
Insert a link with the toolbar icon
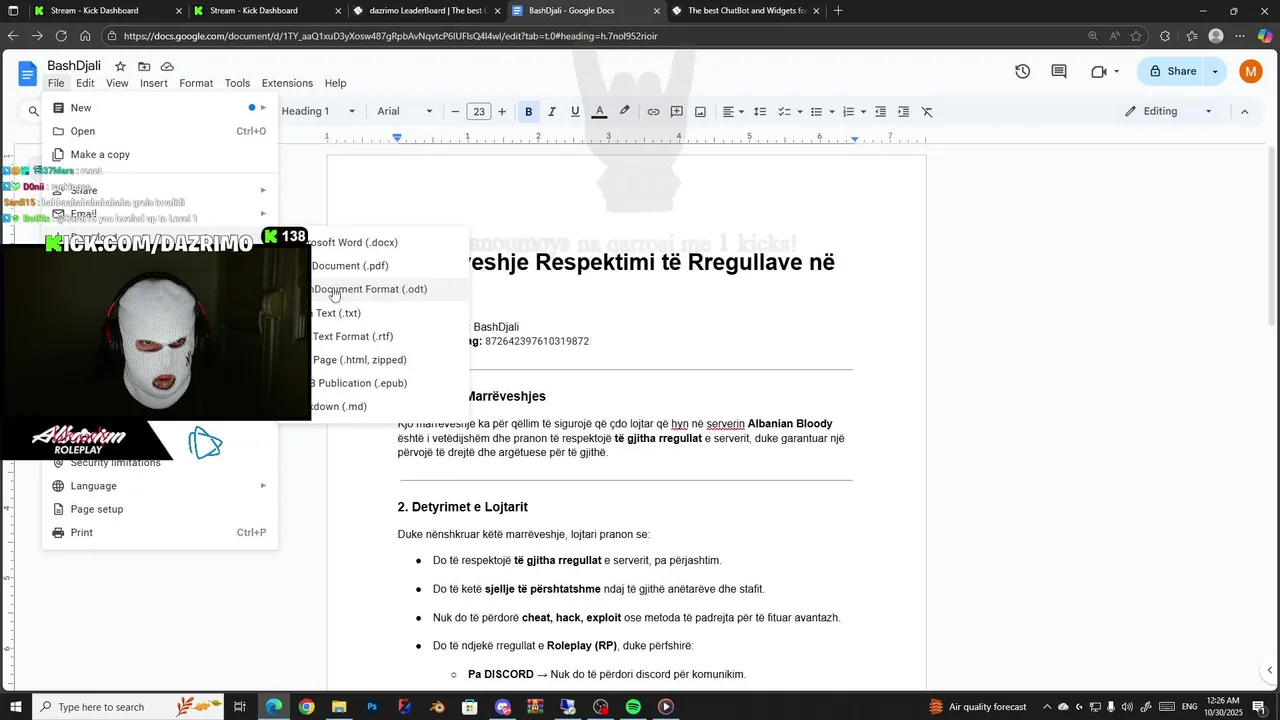(x=653, y=111)
